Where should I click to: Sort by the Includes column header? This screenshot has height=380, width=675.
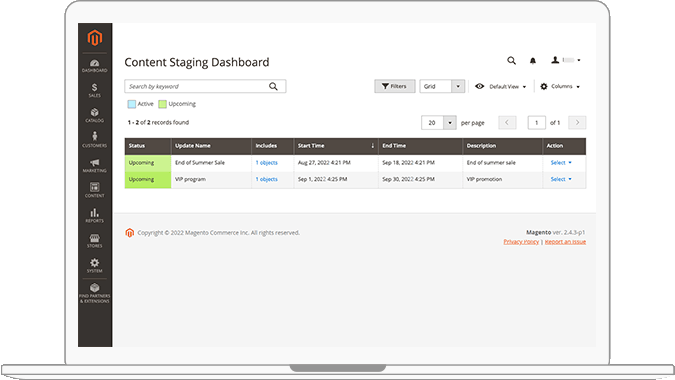(272, 146)
